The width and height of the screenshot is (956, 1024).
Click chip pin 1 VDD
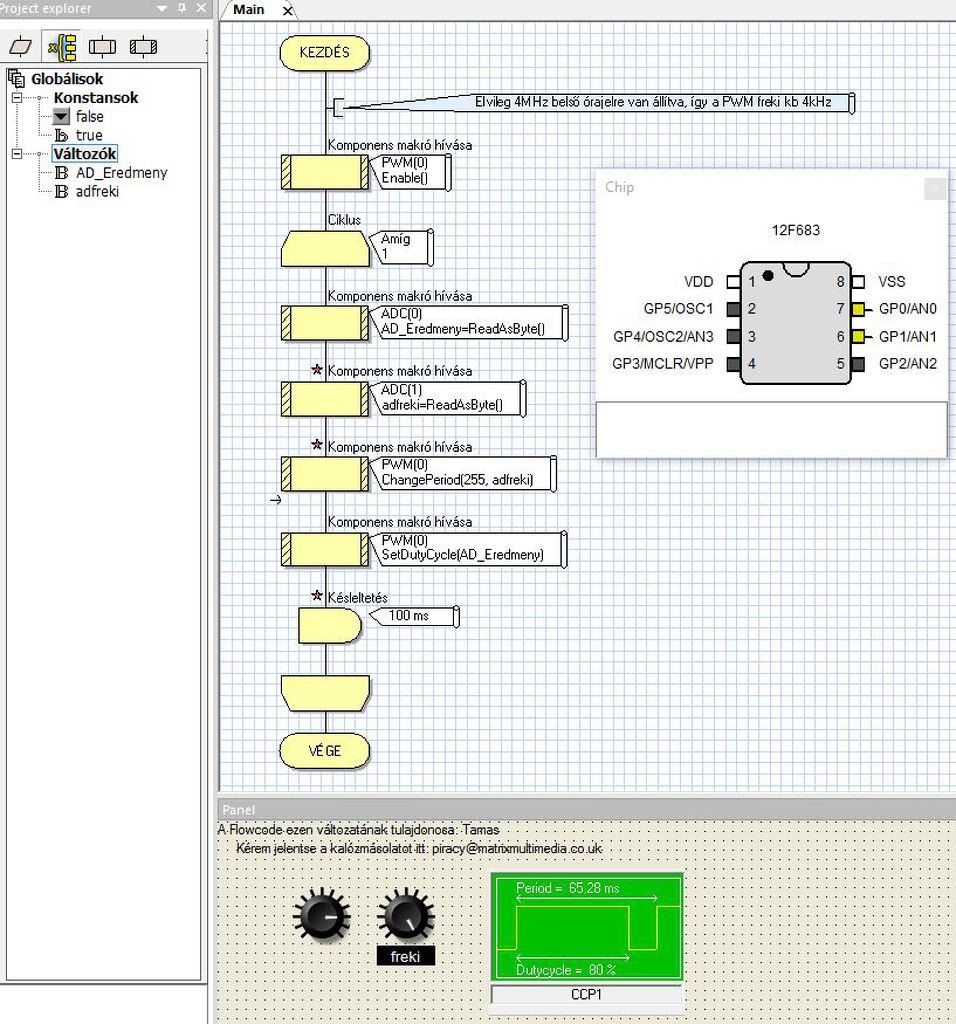[733, 282]
